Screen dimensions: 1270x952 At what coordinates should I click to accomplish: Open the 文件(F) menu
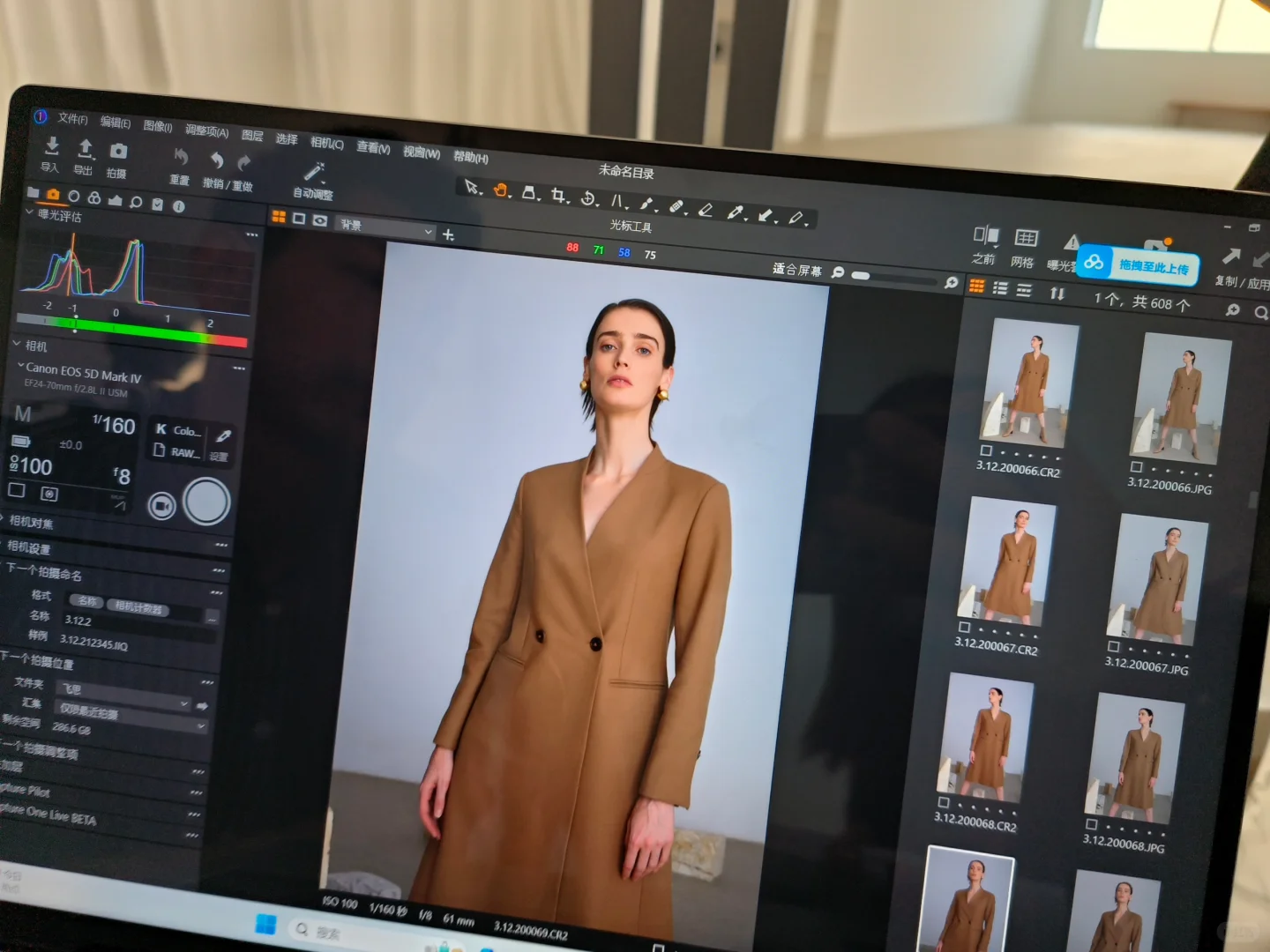coord(73,118)
